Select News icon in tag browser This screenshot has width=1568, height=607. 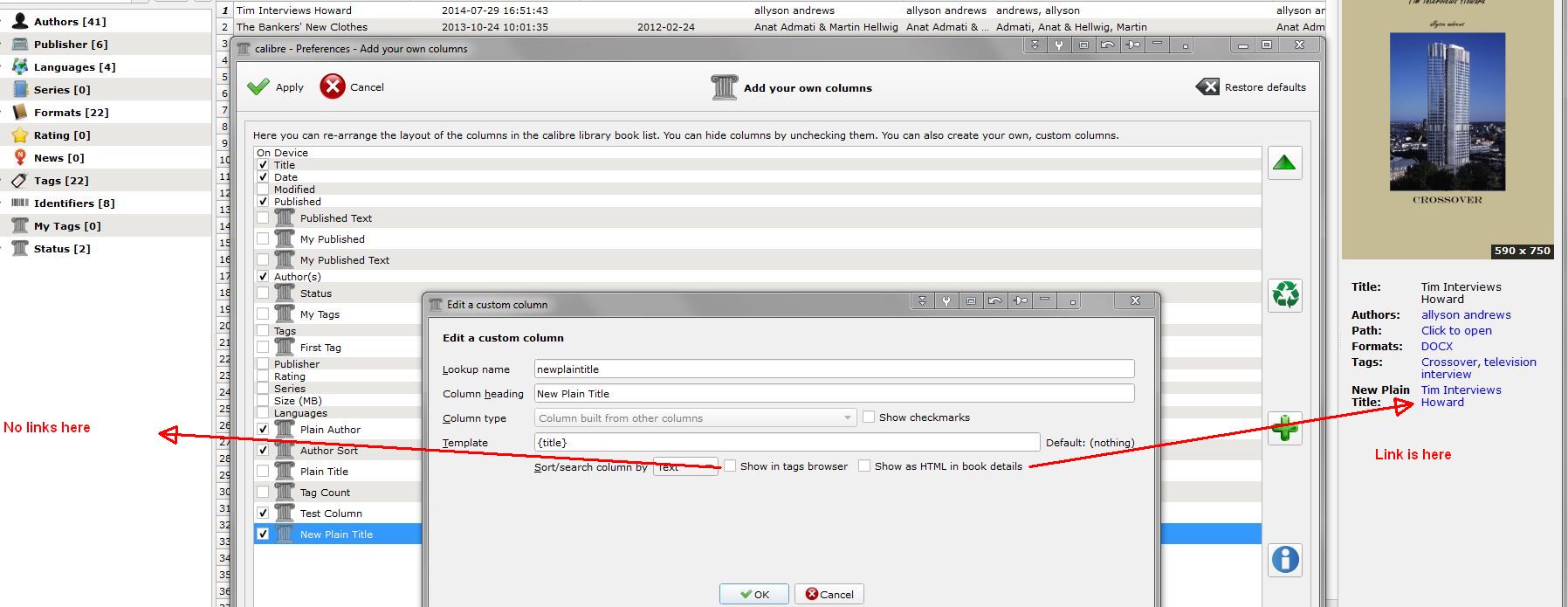(20, 157)
